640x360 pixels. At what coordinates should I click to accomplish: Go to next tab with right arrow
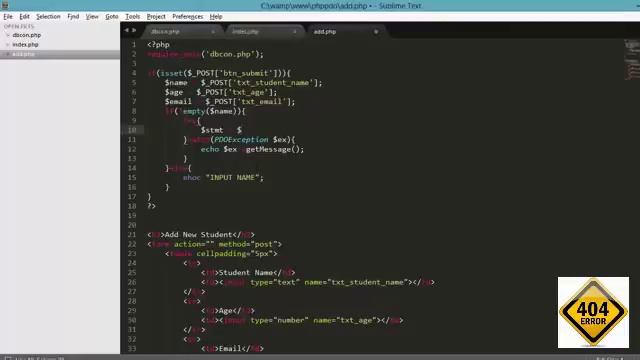coord(134,30)
